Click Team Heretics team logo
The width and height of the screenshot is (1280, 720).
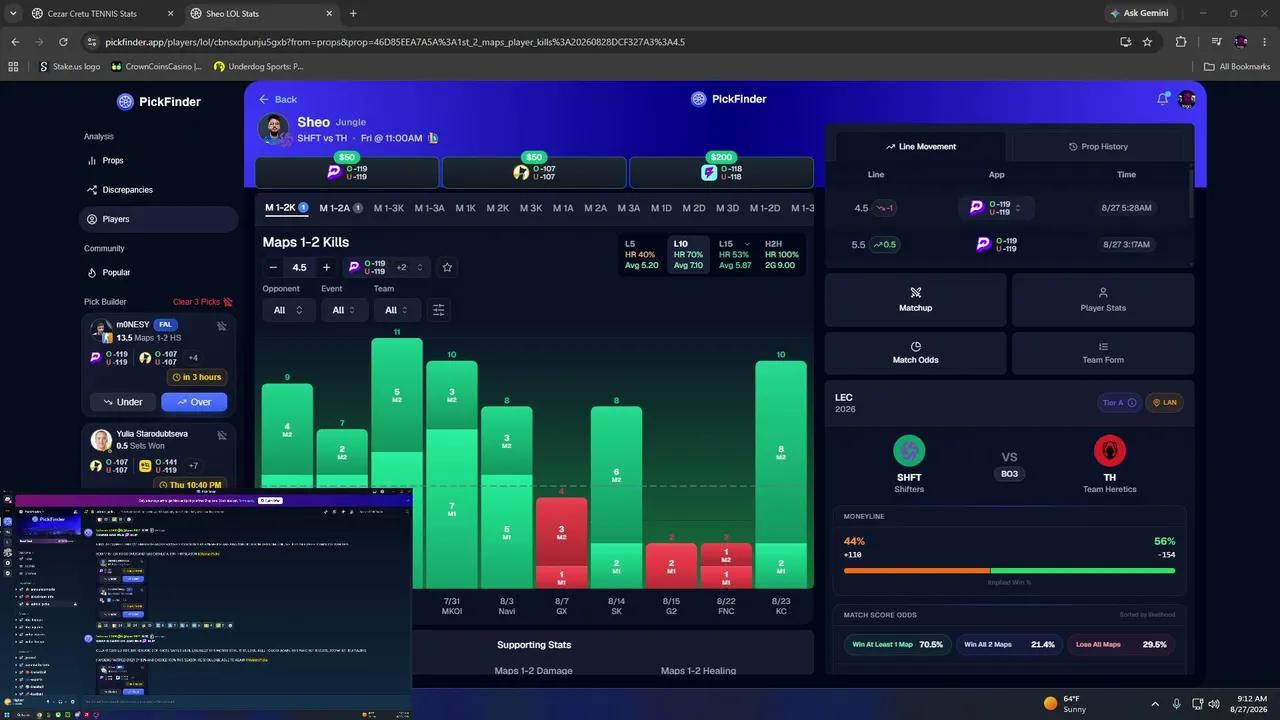coord(1109,451)
